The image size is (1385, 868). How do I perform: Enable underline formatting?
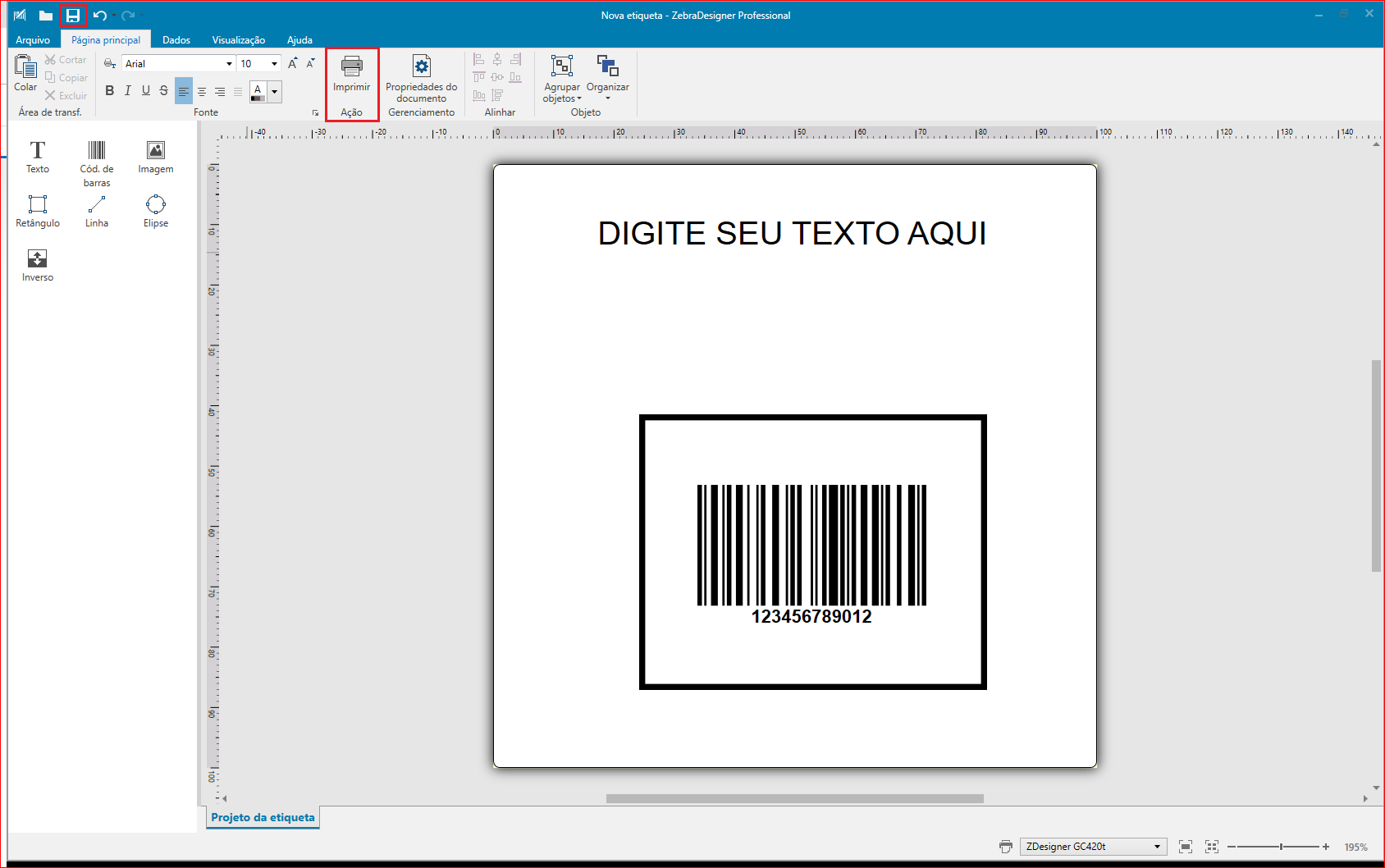click(145, 91)
